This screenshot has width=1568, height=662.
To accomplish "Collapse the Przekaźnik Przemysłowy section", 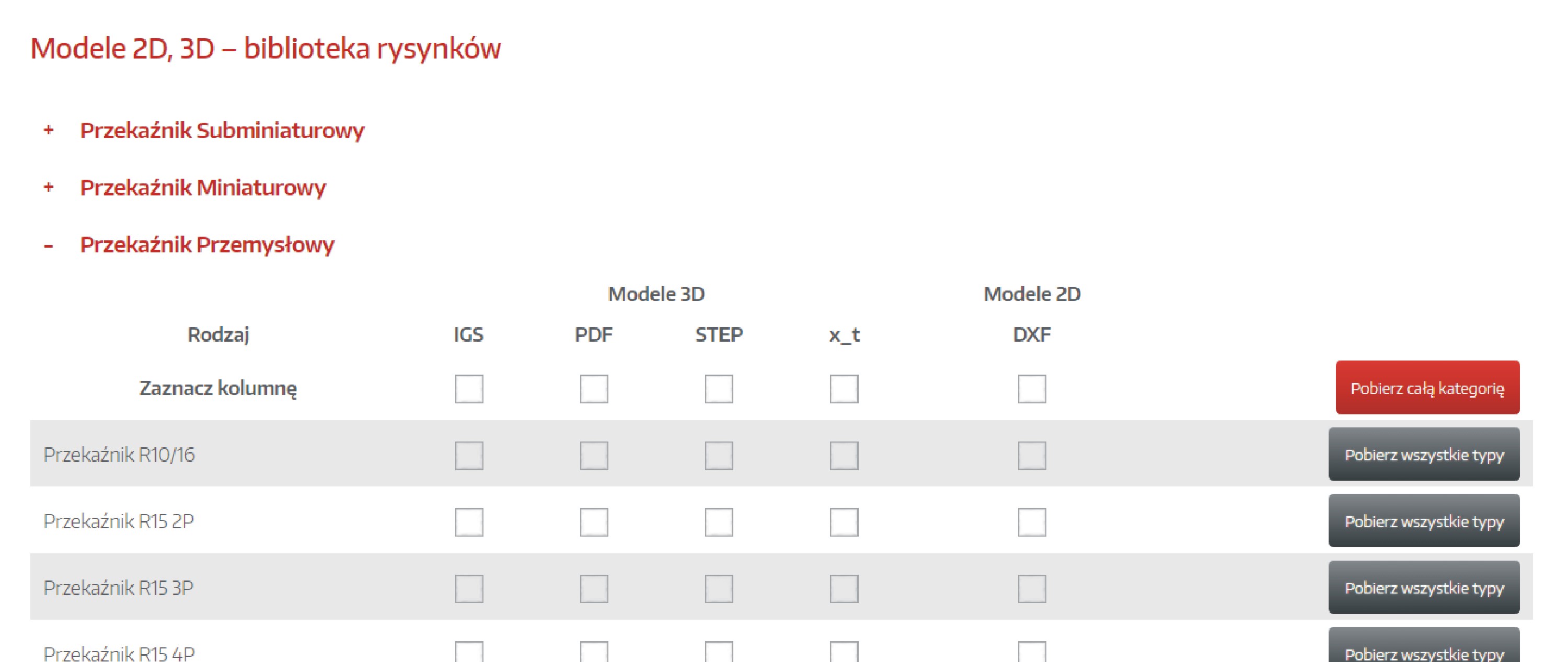I will click(207, 245).
